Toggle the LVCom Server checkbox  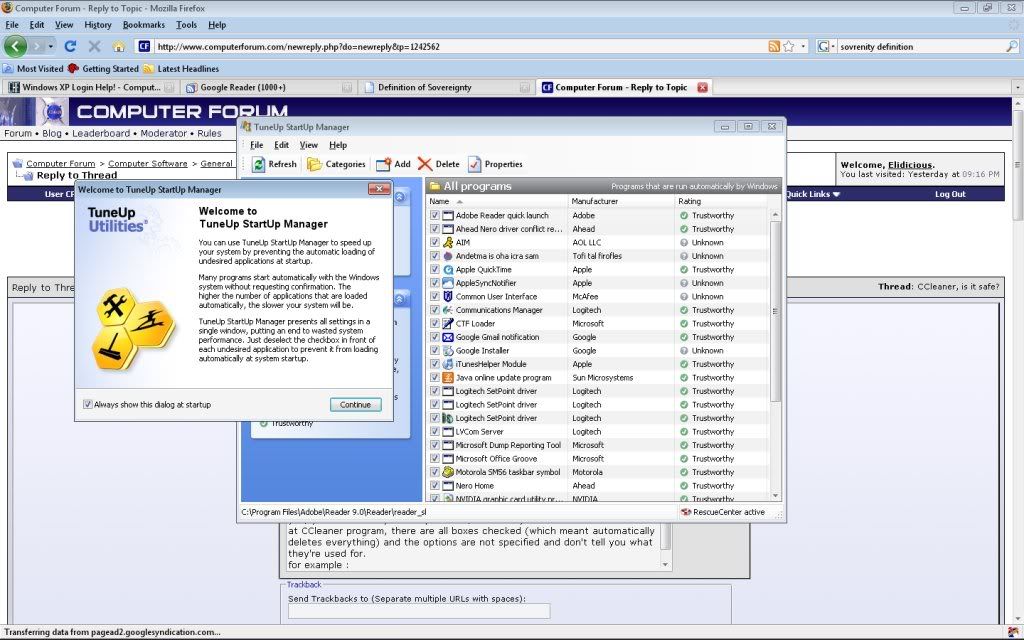pos(435,432)
